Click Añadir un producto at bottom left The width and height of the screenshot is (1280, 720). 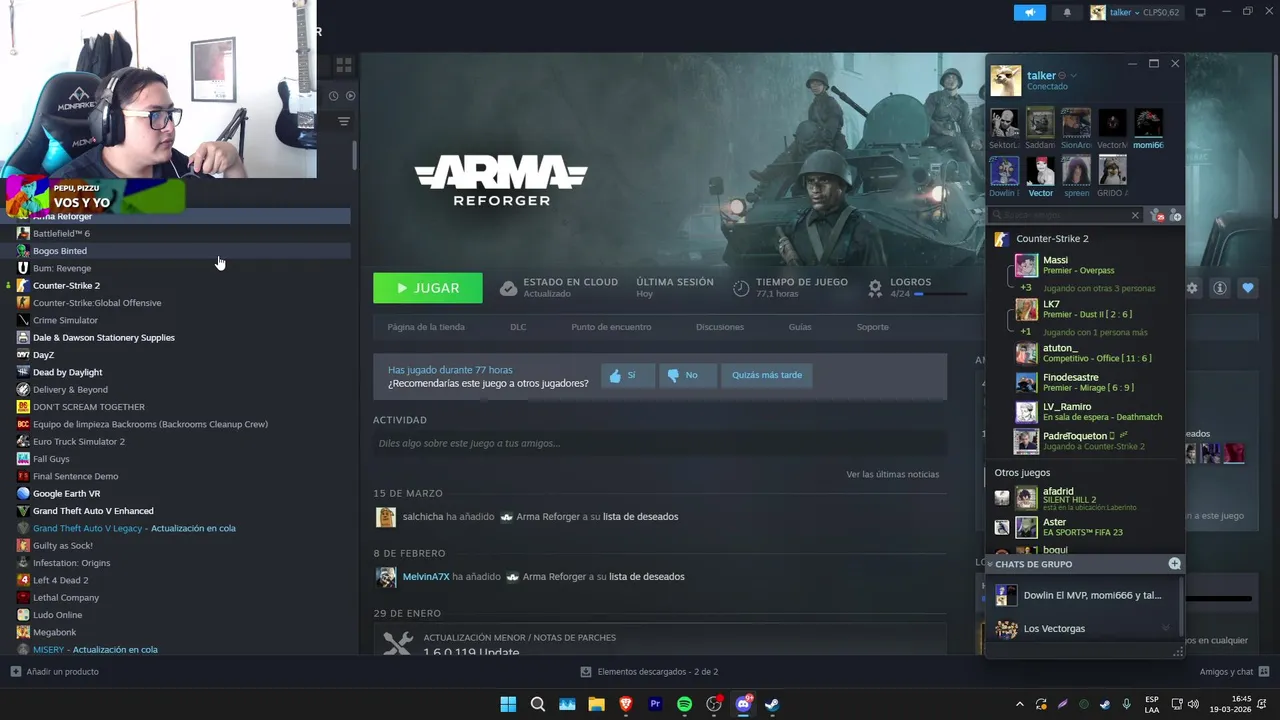pyautogui.click(x=55, y=672)
